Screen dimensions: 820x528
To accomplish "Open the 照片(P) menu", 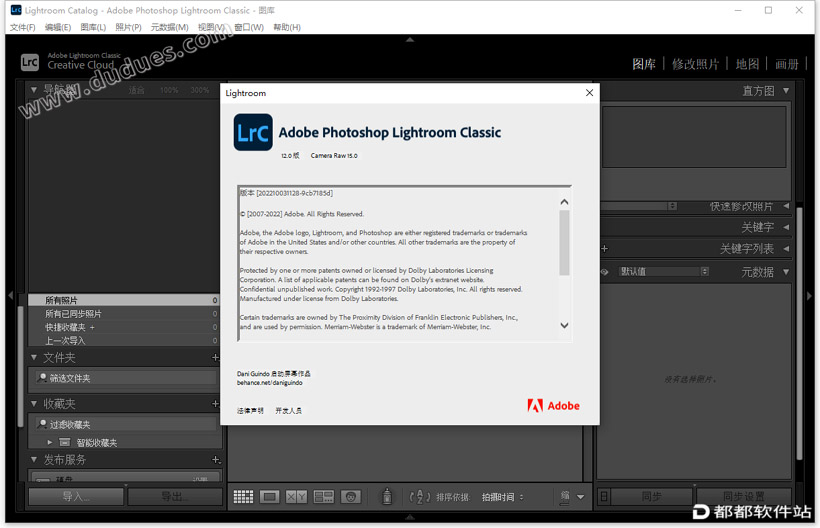I will click(x=128, y=27).
